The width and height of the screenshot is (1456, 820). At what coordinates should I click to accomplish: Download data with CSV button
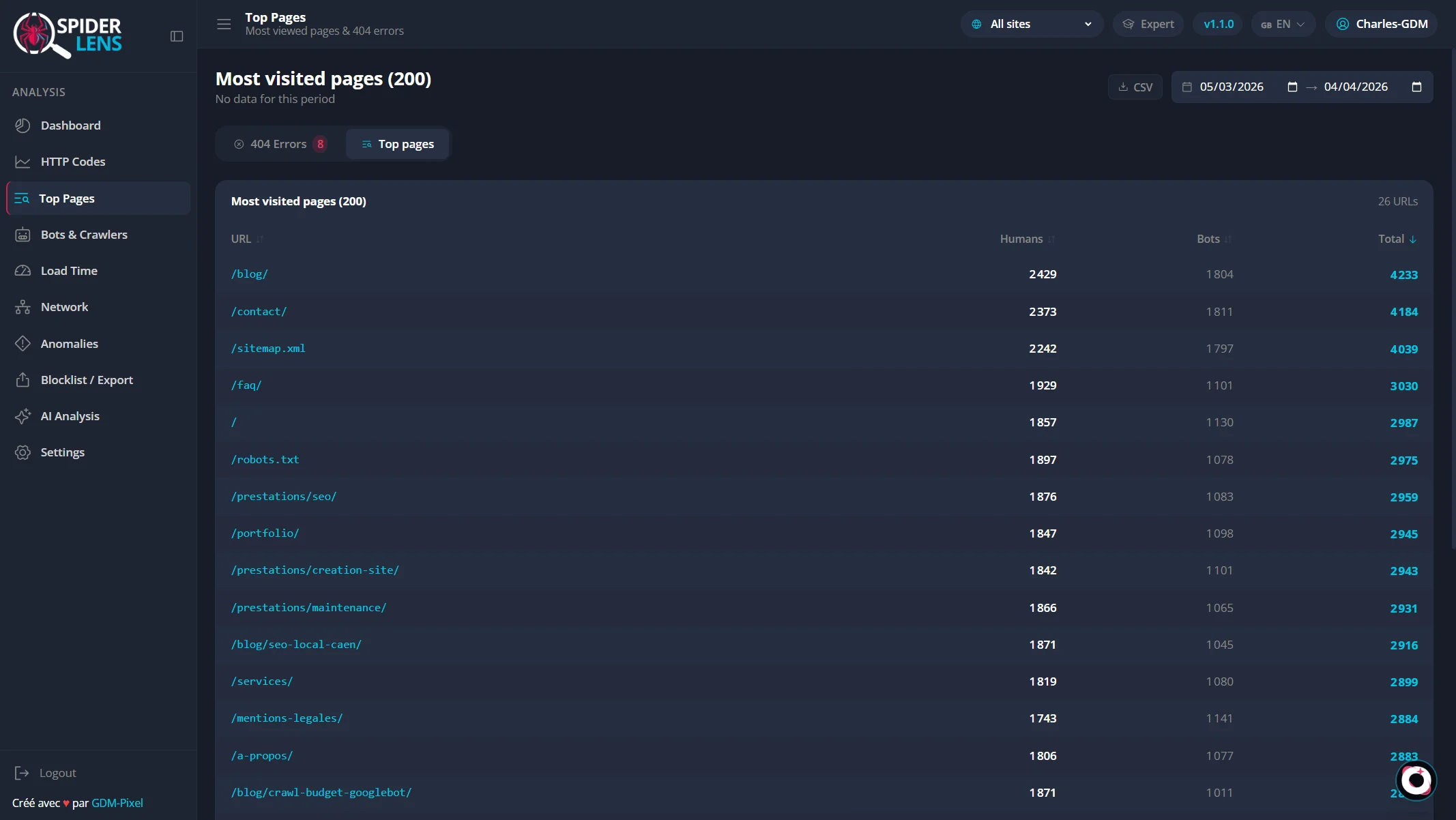pyautogui.click(x=1135, y=87)
